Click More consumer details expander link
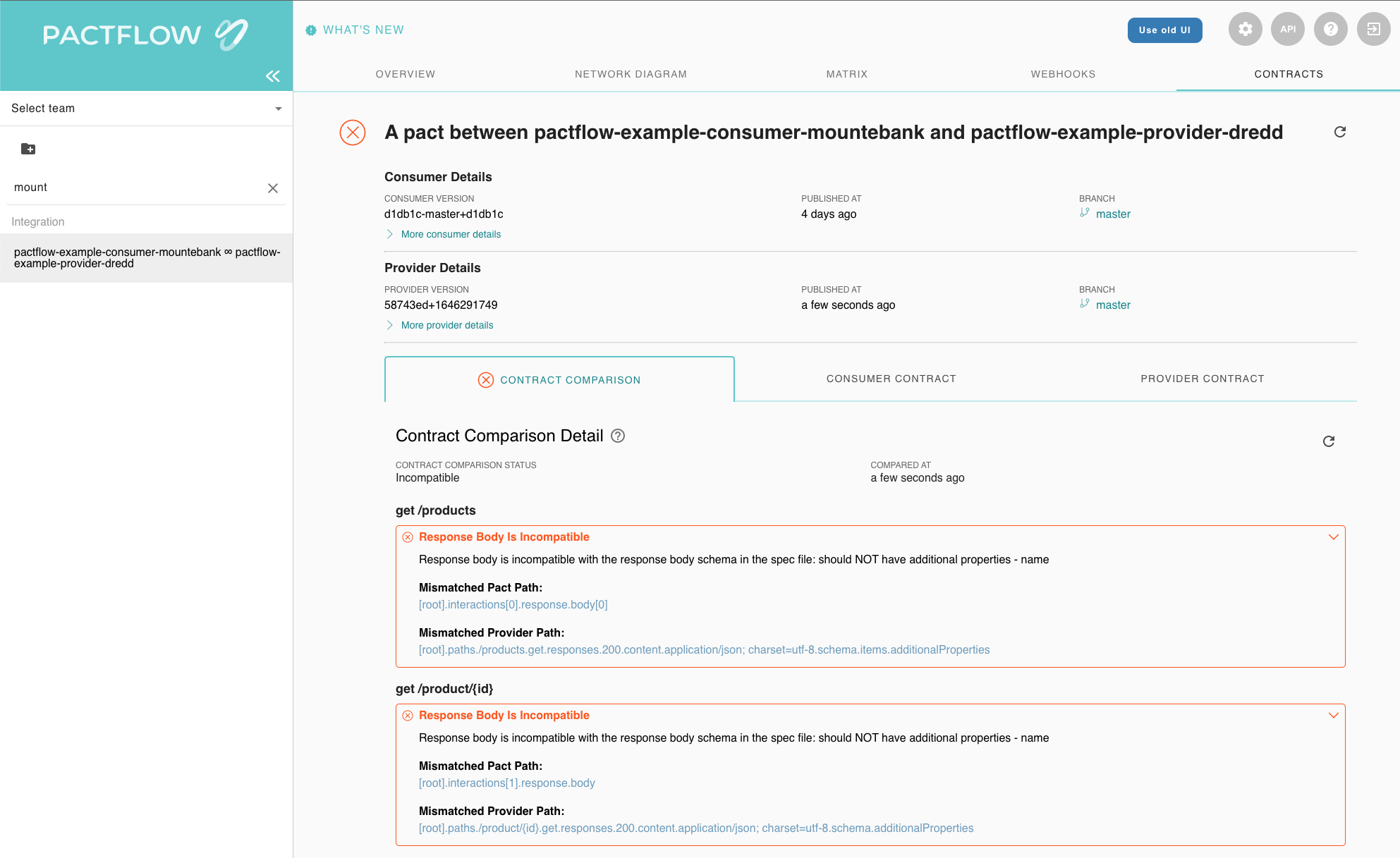The width and height of the screenshot is (1400, 858). pyautogui.click(x=451, y=234)
